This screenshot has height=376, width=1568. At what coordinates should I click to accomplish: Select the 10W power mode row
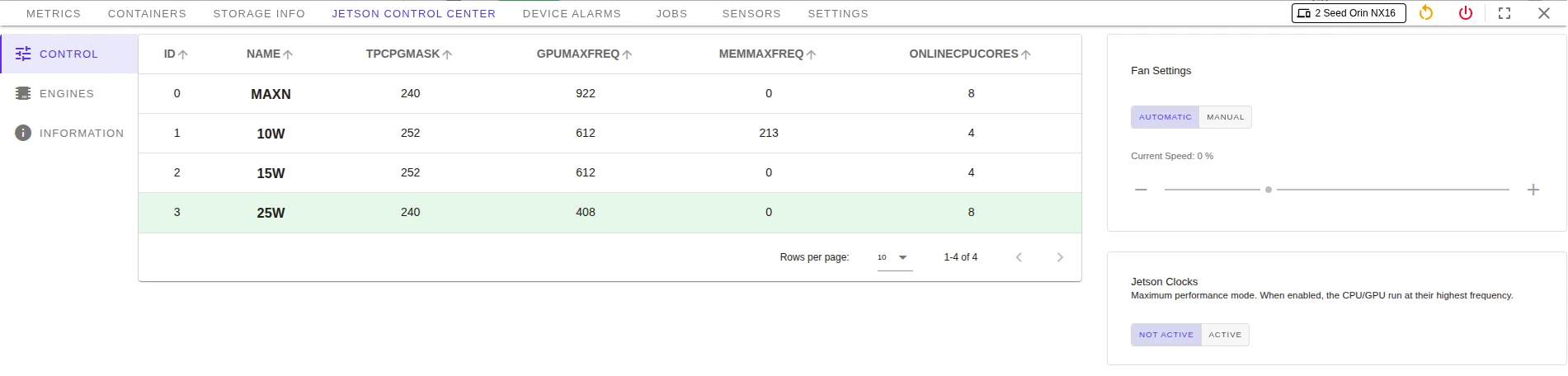(x=271, y=134)
